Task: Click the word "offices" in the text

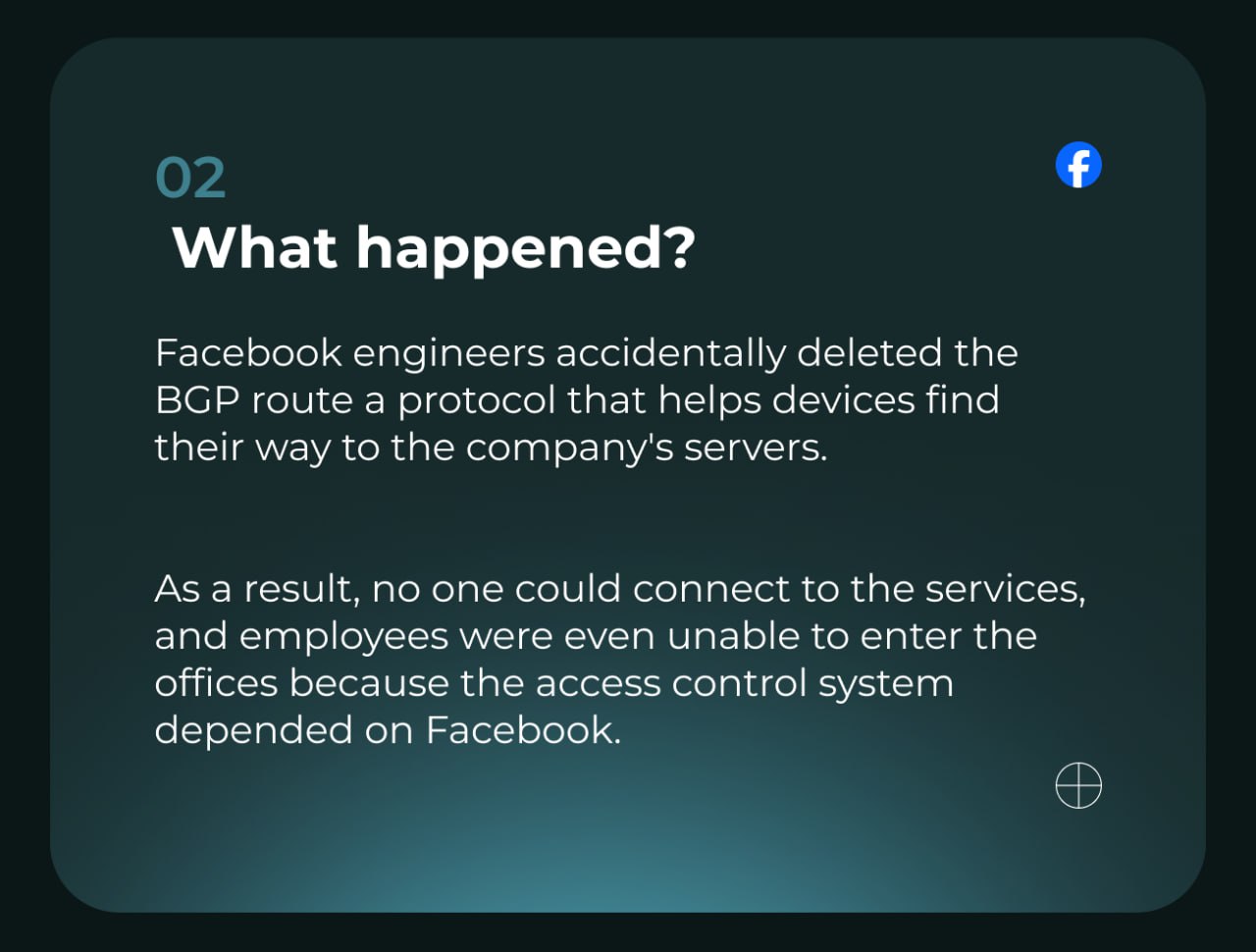Action: pos(216,683)
